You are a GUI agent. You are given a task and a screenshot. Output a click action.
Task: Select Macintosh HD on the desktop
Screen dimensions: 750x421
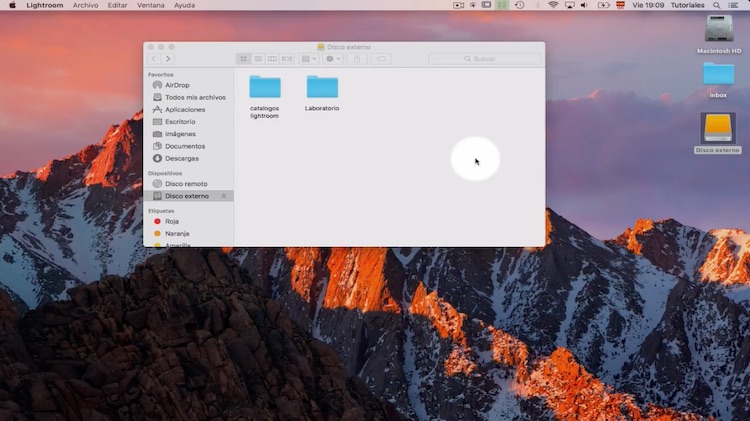pyautogui.click(x=719, y=34)
